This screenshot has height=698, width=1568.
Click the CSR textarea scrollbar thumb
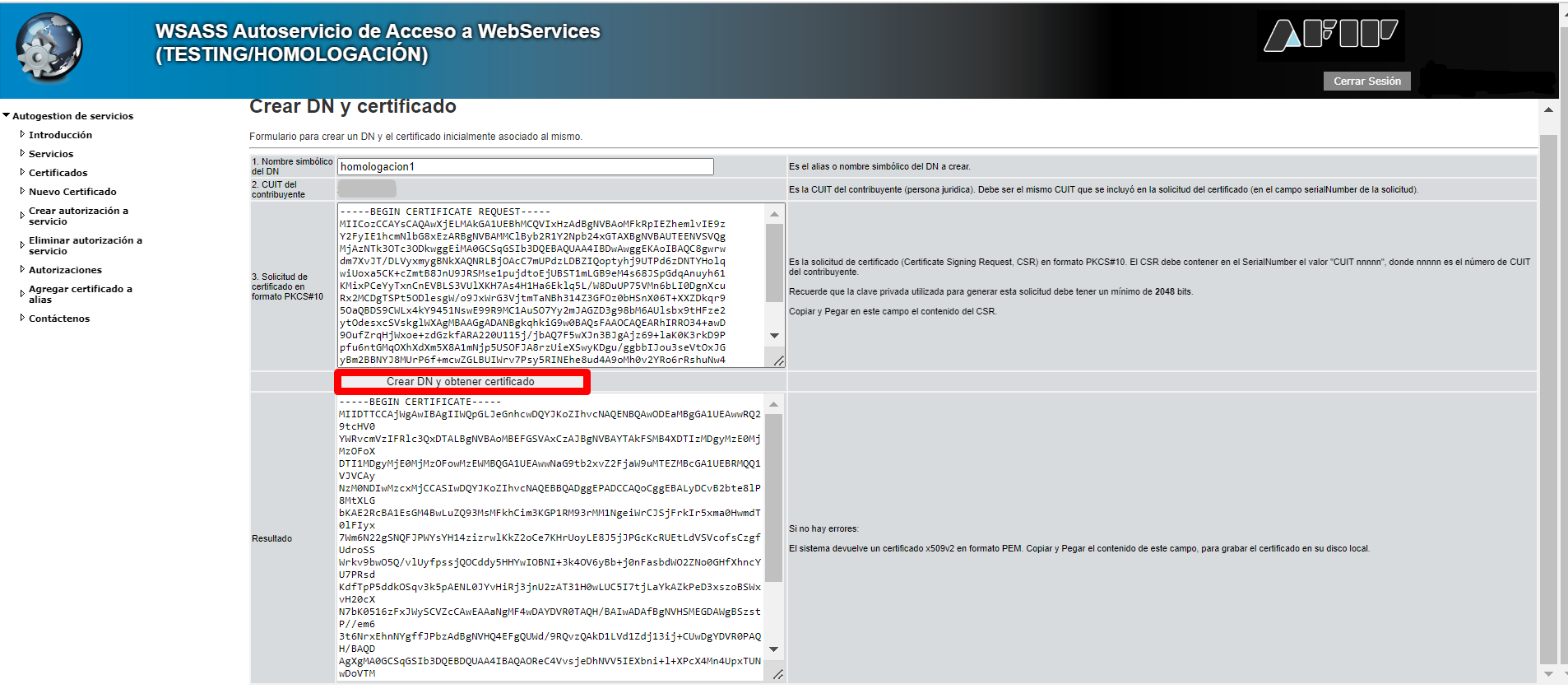pyautogui.click(x=774, y=263)
